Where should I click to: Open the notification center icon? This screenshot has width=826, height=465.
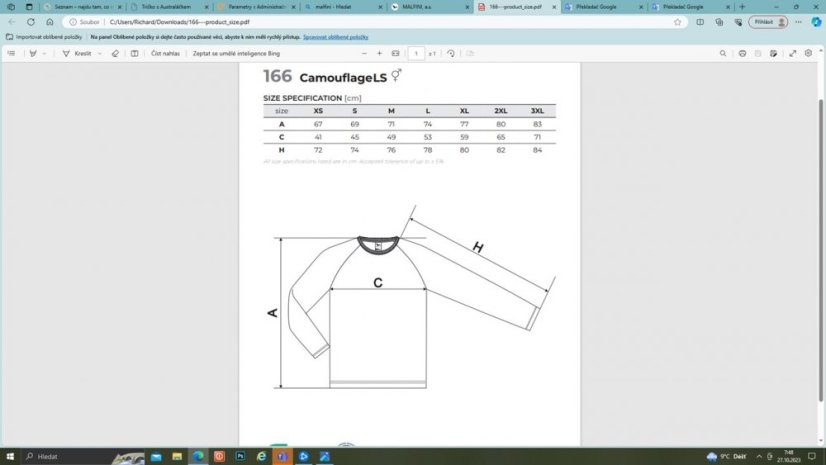(812, 456)
